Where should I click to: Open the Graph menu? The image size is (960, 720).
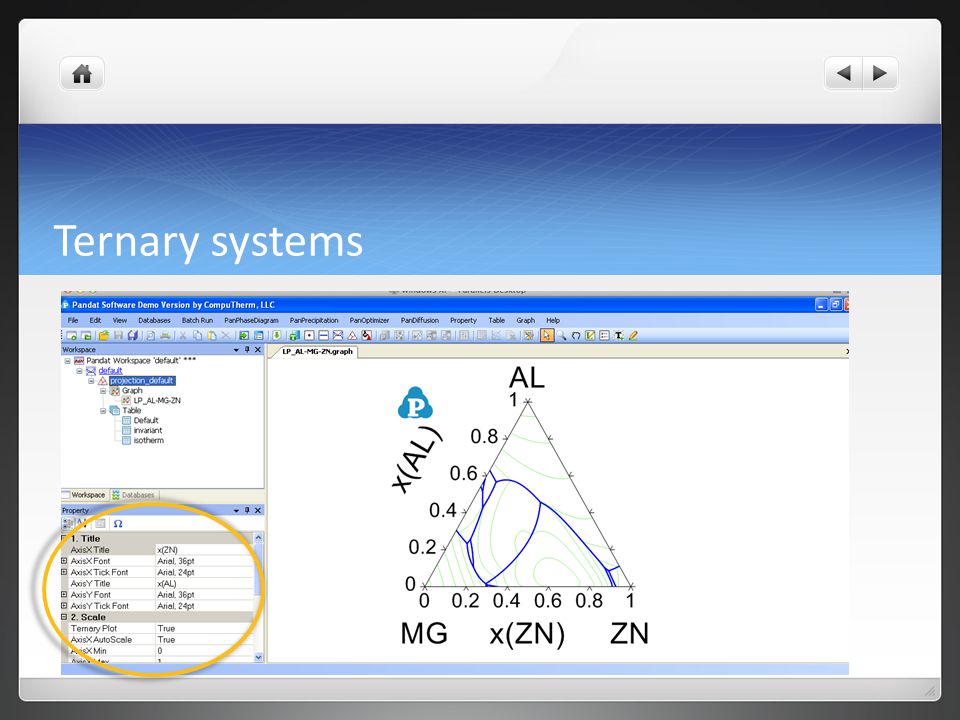point(525,320)
